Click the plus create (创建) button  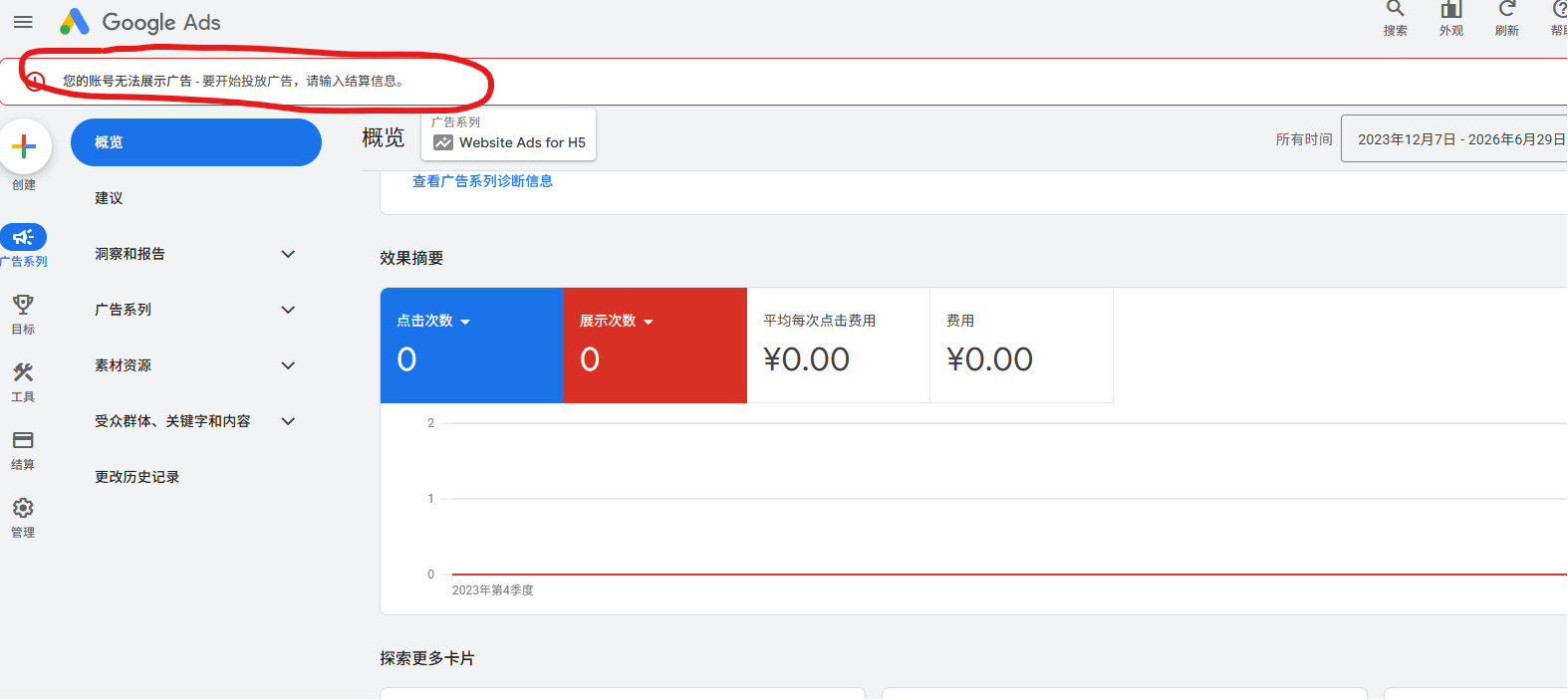(25, 146)
